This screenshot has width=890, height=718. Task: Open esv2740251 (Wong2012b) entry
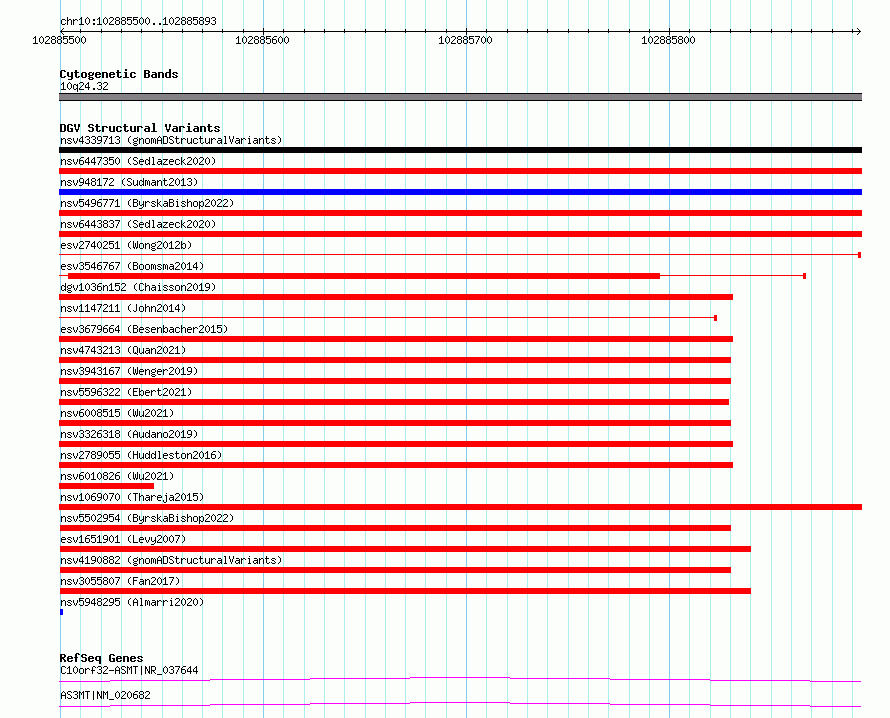[x=126, y=245]
